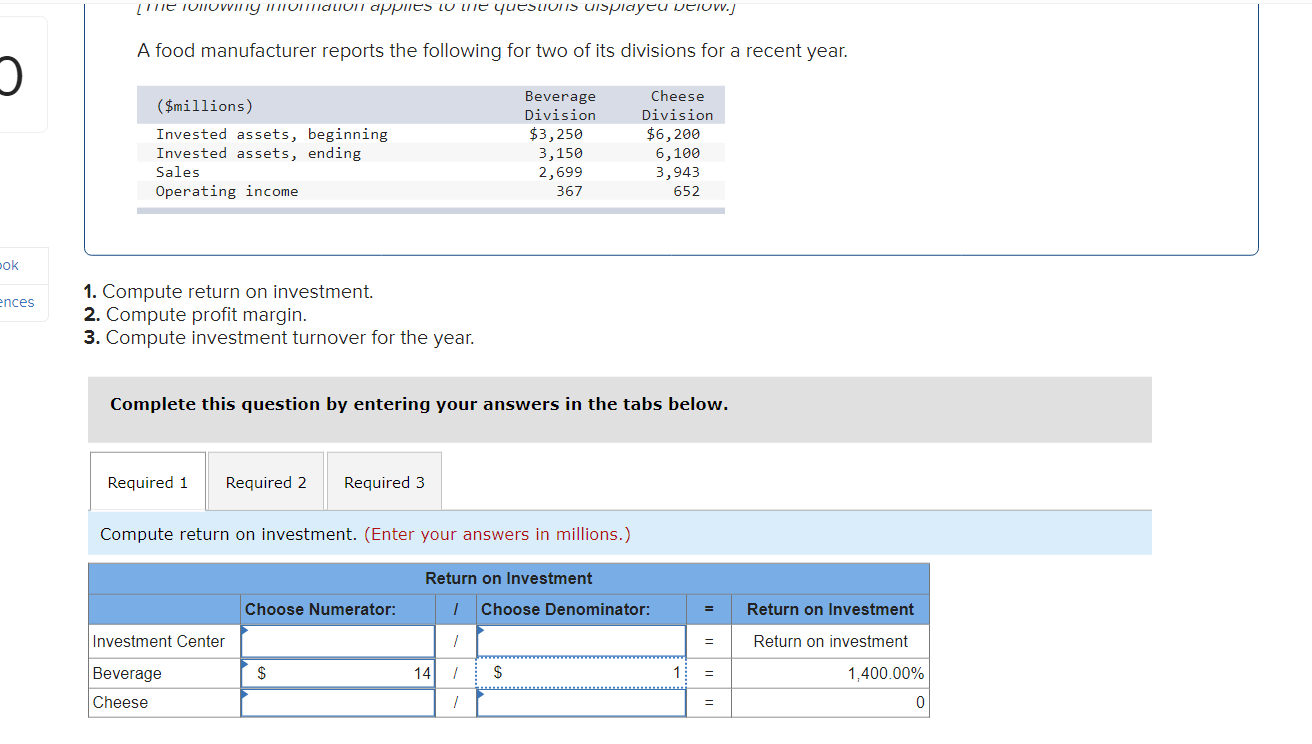This screenshot has width=1312, height=744.
Task: Select the Return on investment label under the header
Action: click(x=830, y=641)
